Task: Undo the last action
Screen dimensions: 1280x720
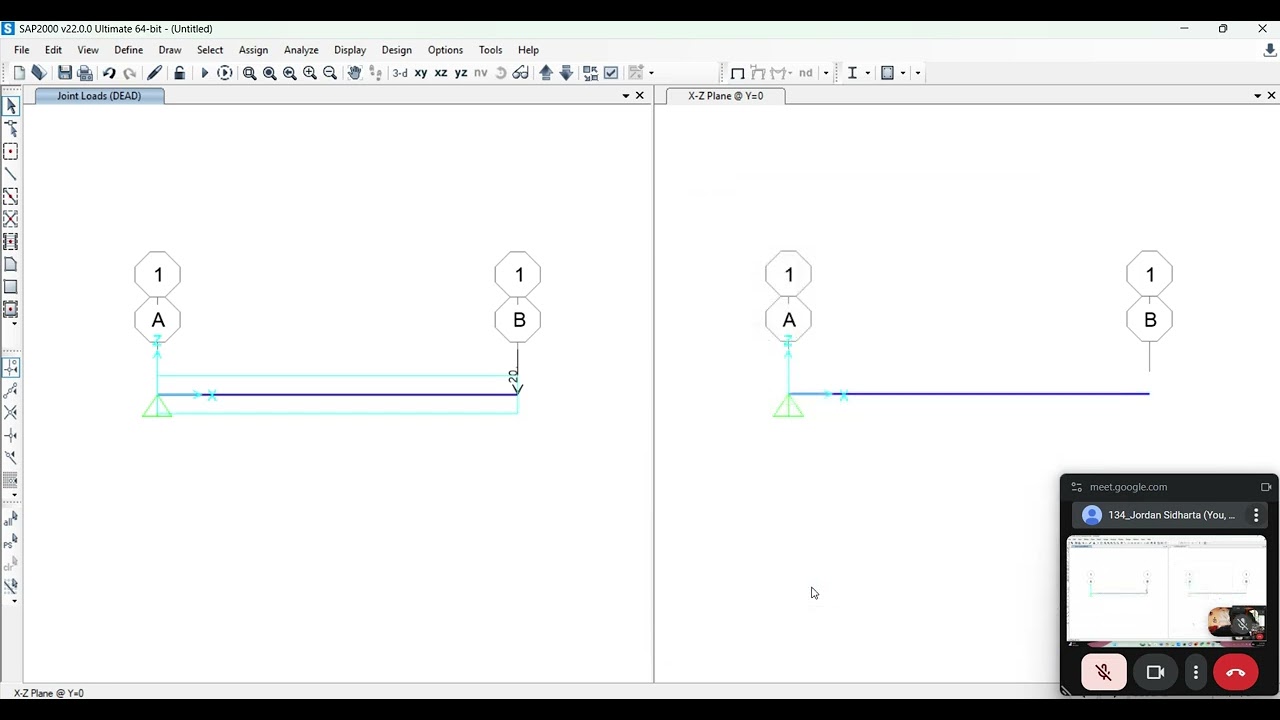Action: click(x=109, y=73)
